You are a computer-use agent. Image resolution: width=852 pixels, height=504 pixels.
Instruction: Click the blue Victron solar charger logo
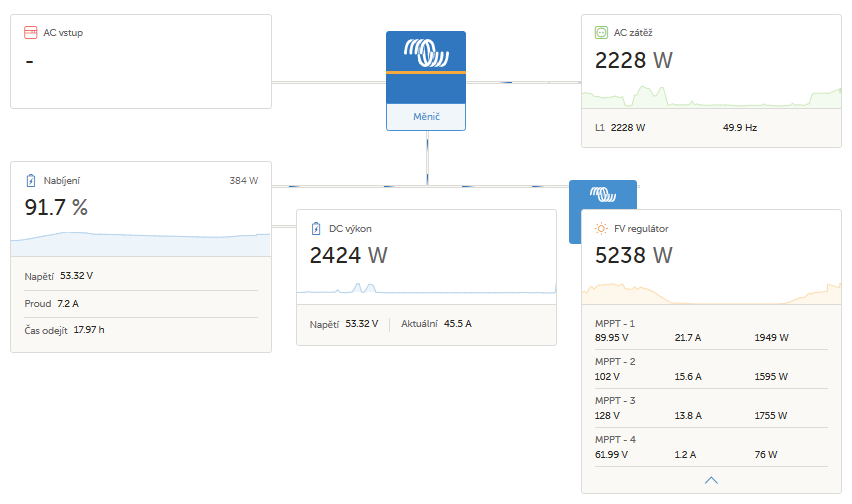click(x=603, y=194)
